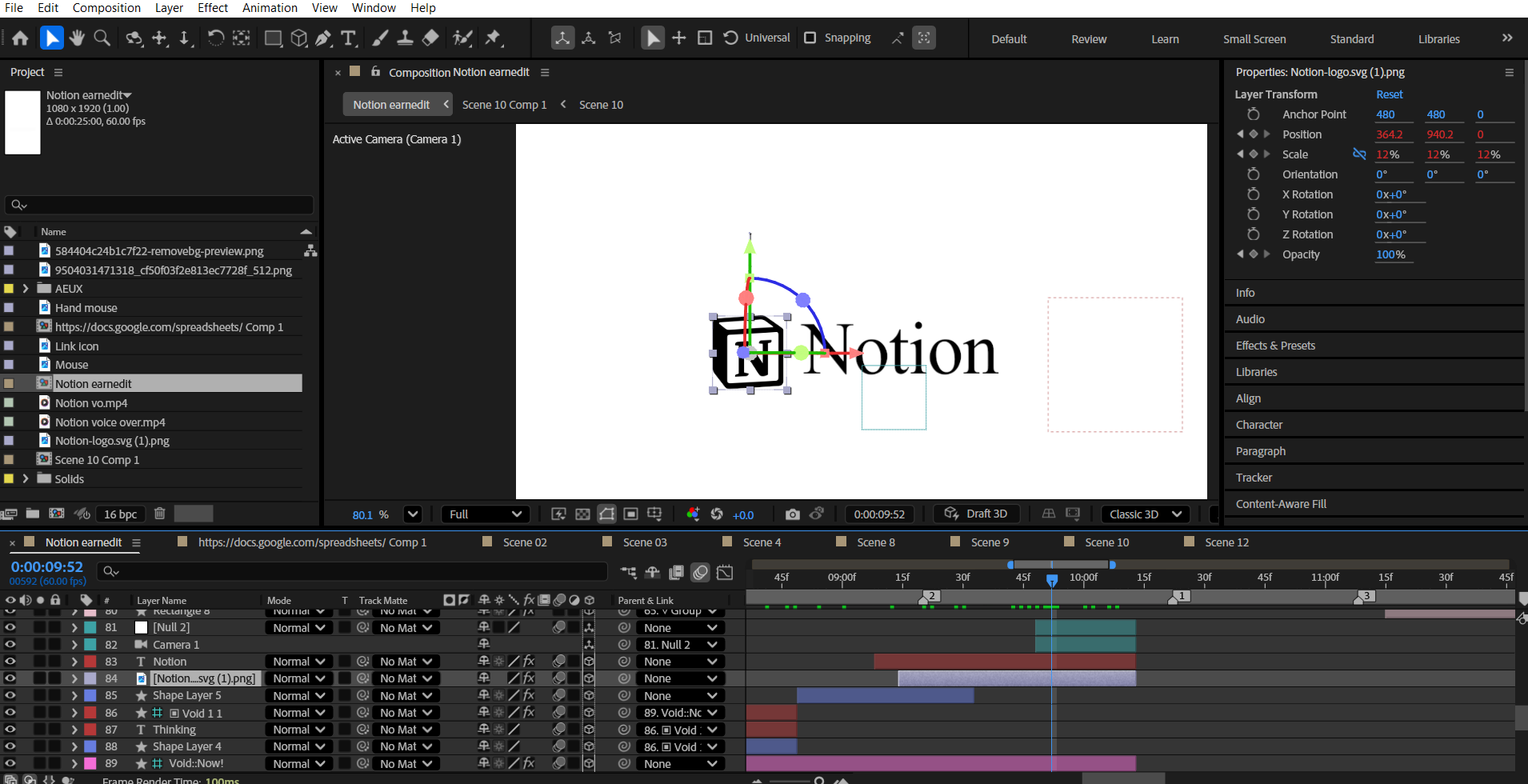The image size is (1528, 784).
Task: Select the Type tool
Action: pyautogui.click(x=349, y=38)
